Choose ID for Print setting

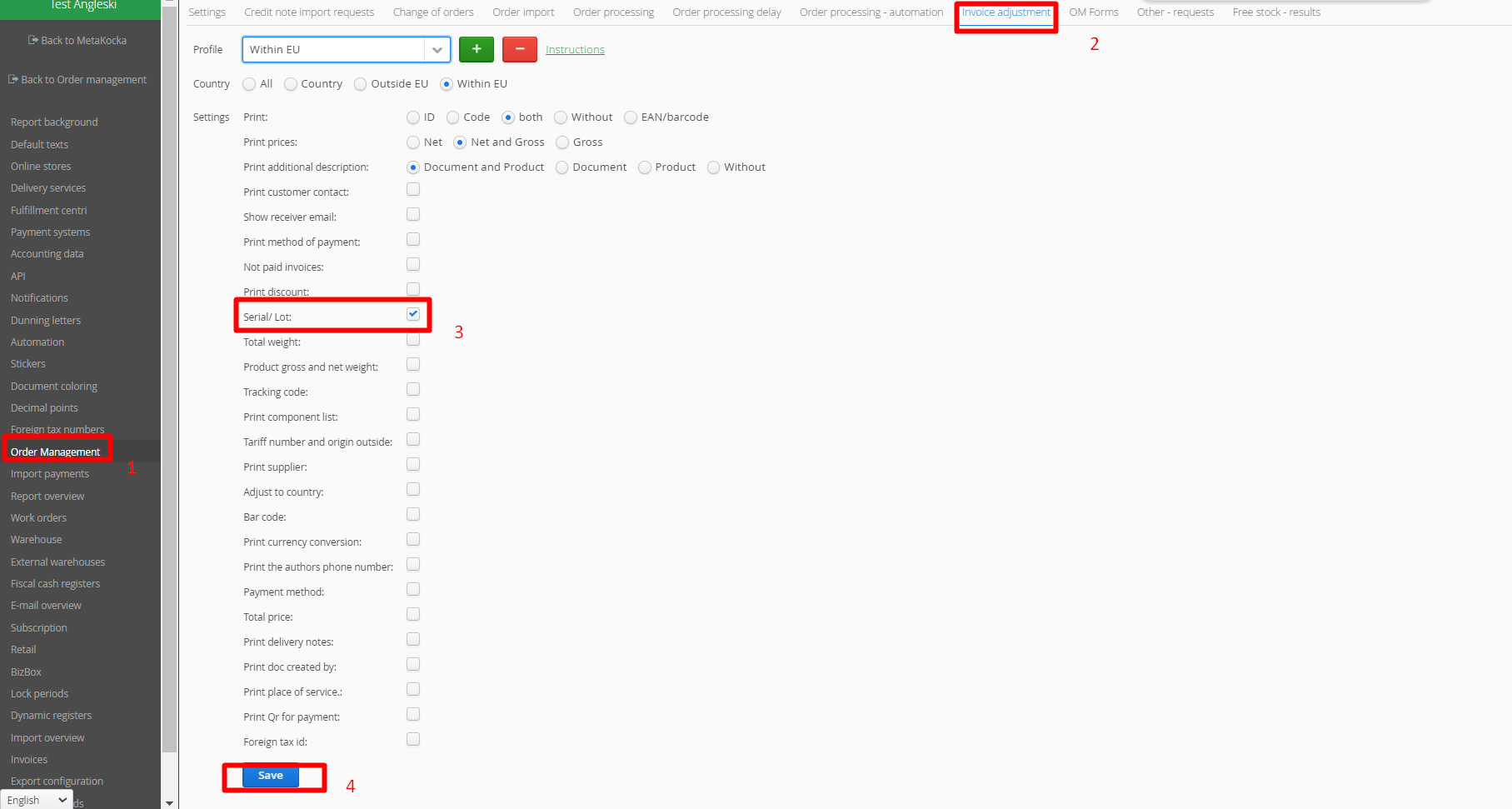coord(413,117)
